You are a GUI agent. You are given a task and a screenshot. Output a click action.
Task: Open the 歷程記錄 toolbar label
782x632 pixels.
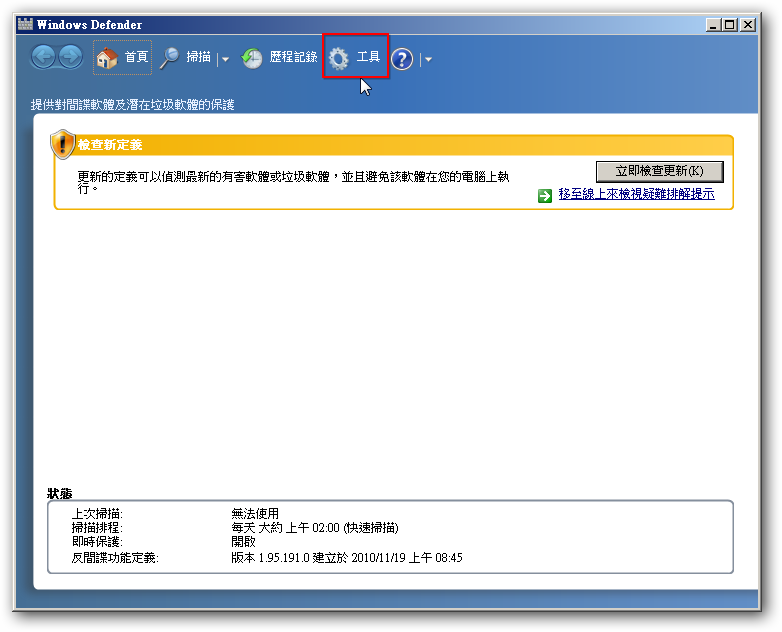click(x=293, y=58)
